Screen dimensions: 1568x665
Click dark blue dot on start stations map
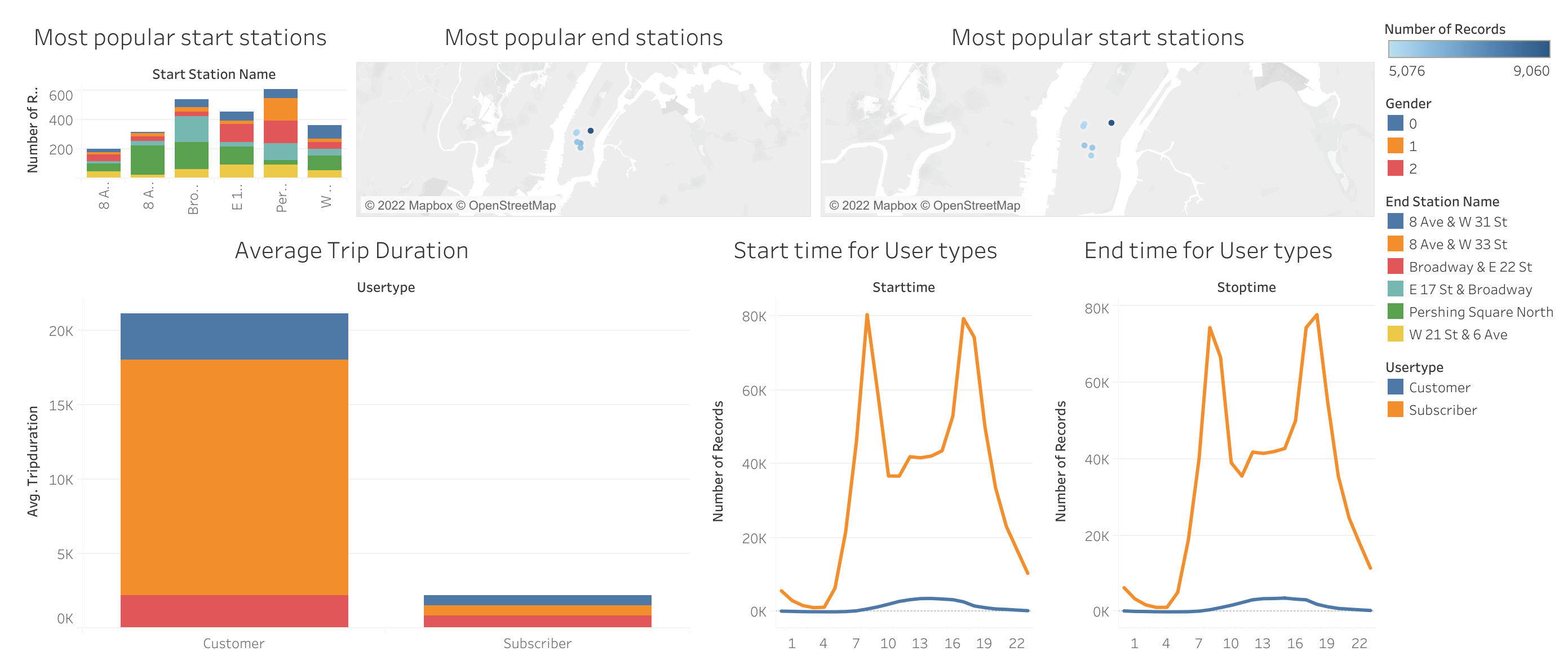(x=1111, y=123)
